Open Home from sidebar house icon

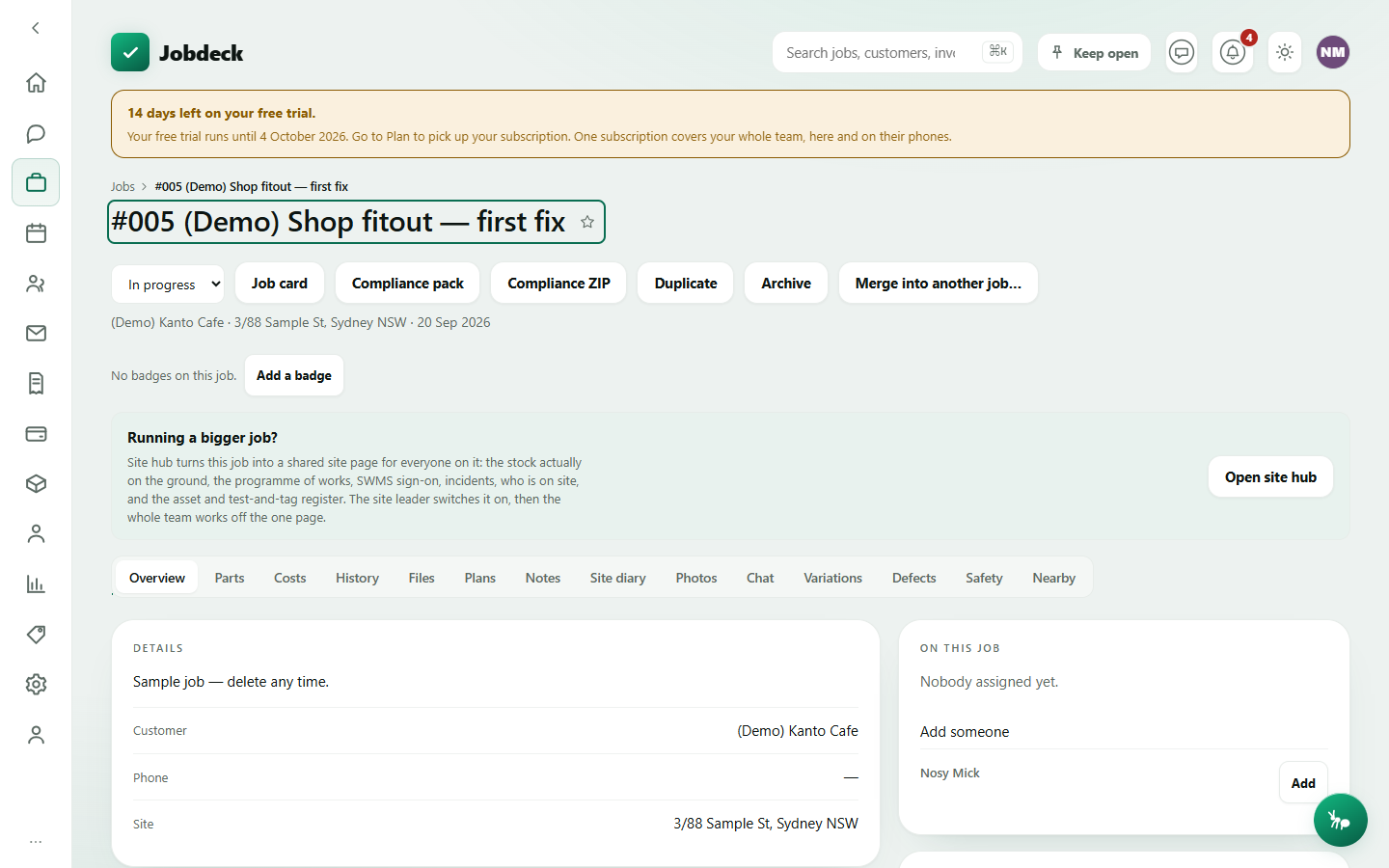36,83
